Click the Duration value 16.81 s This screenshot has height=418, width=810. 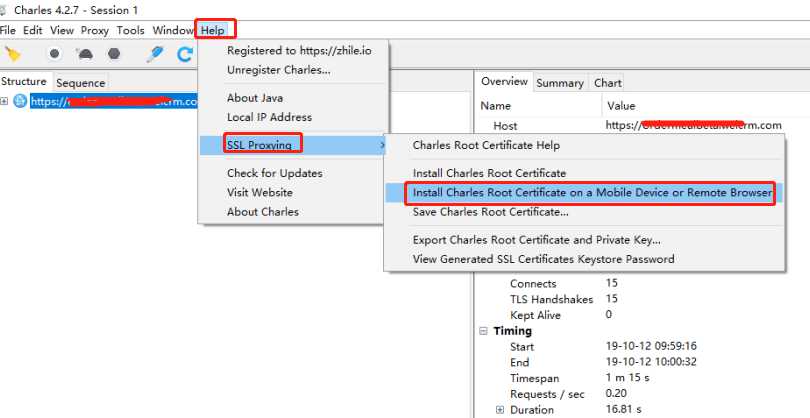point(624,409)
